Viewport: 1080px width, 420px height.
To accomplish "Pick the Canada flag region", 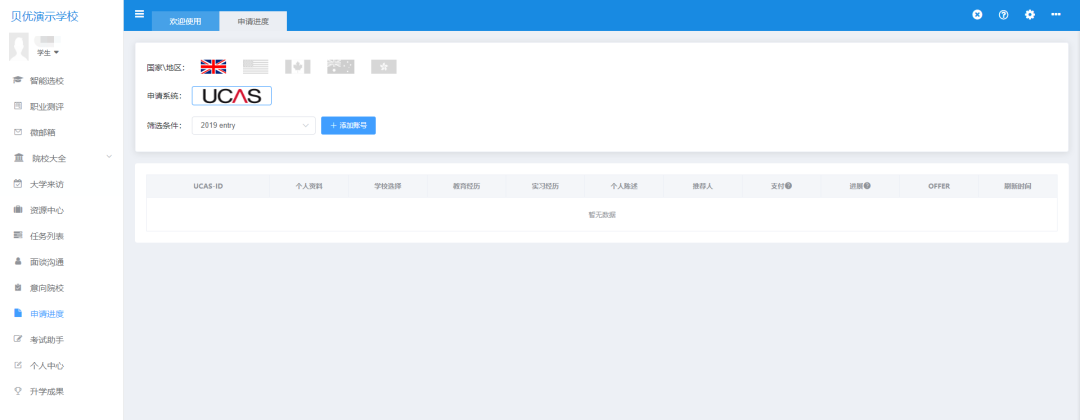I will [298, 67].
